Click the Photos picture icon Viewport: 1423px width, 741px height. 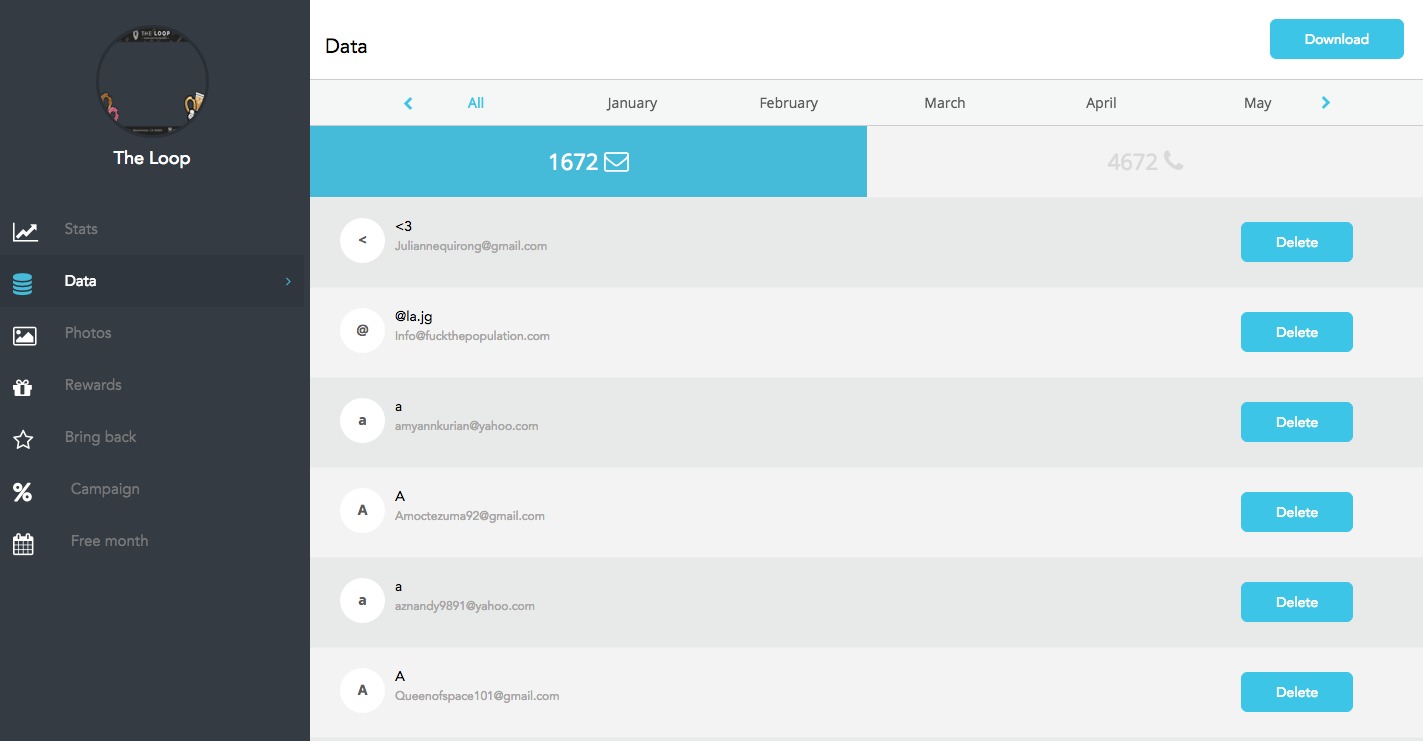pyautogui.click(x=24, y=336)
